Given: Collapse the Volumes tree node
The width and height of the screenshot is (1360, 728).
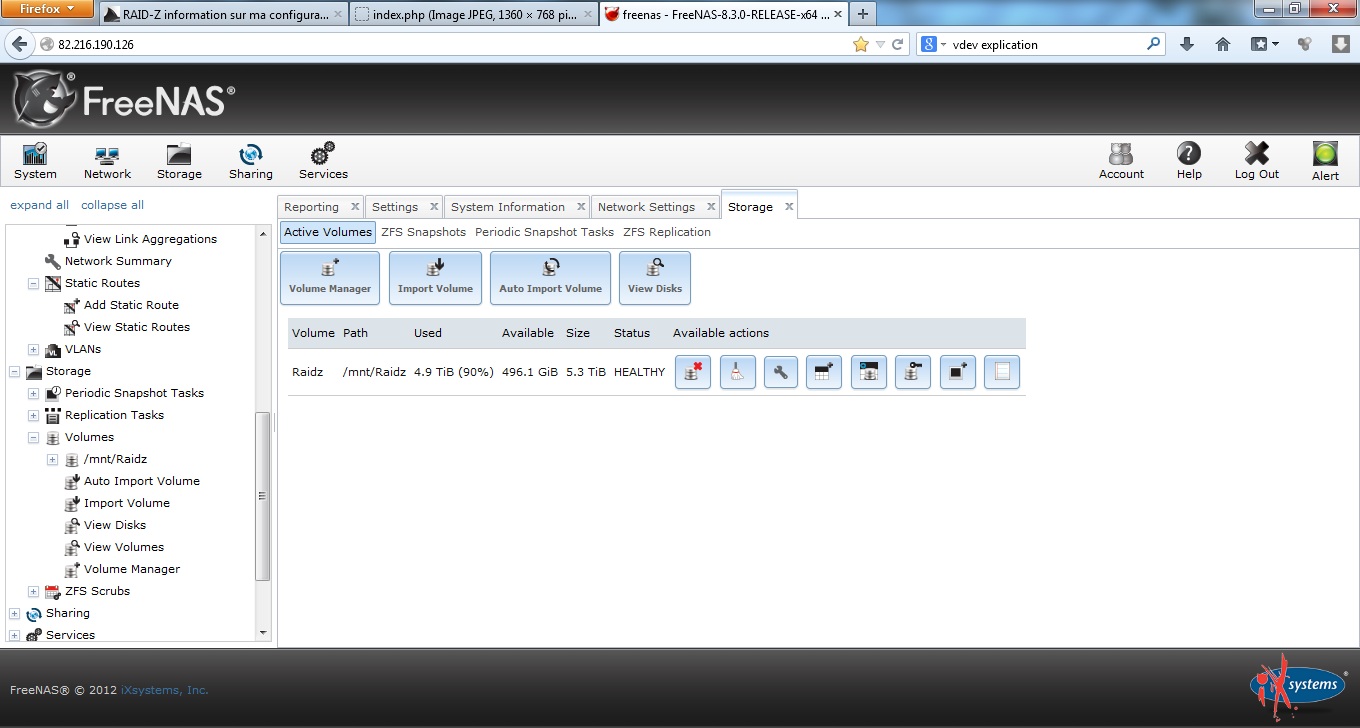Looking at the screenshot, I should click(33, 437).
